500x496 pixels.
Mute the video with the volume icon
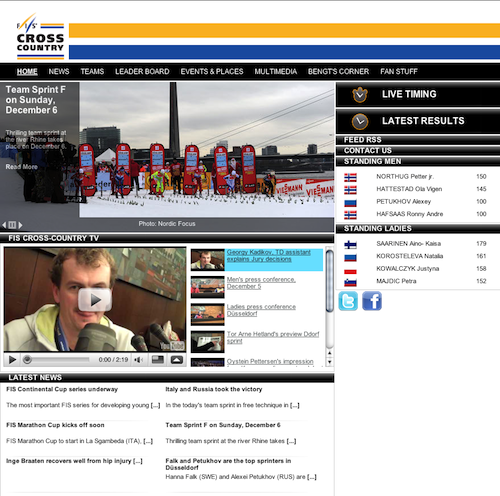(139, 360)
